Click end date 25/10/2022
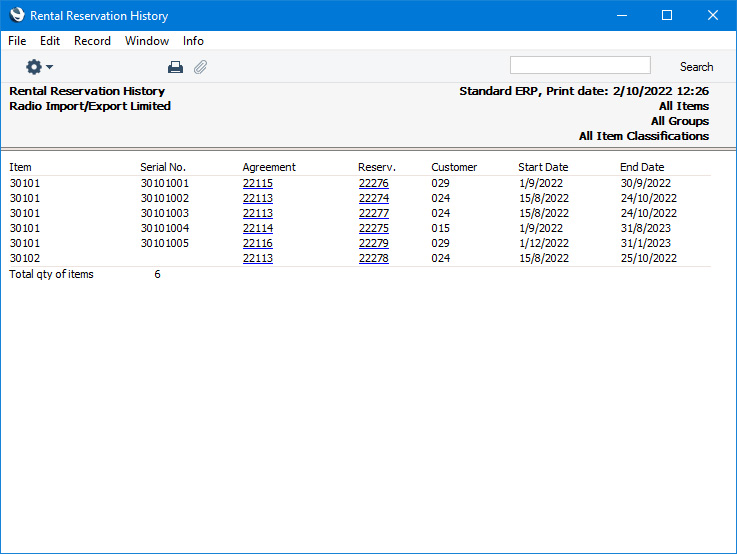Viewport: 737px width, 554px height. [649, 258]
